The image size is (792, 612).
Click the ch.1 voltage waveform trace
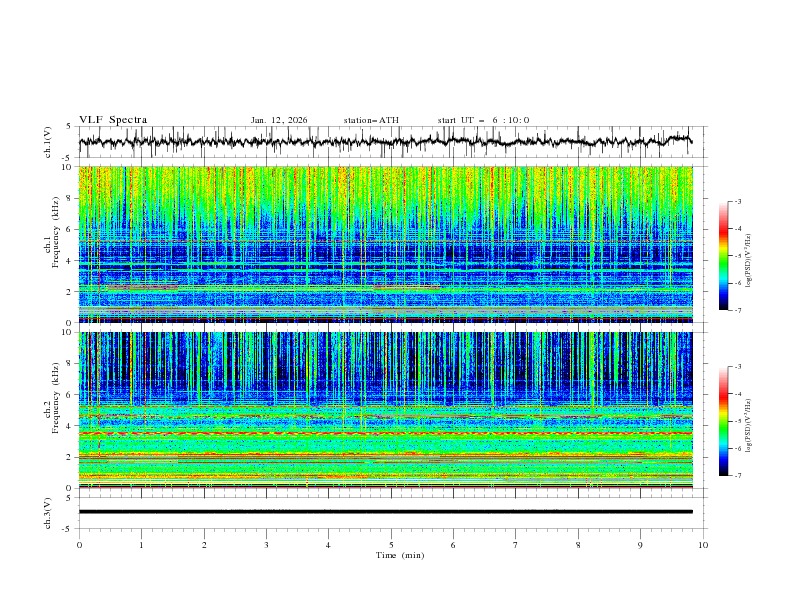pos(385,141)
